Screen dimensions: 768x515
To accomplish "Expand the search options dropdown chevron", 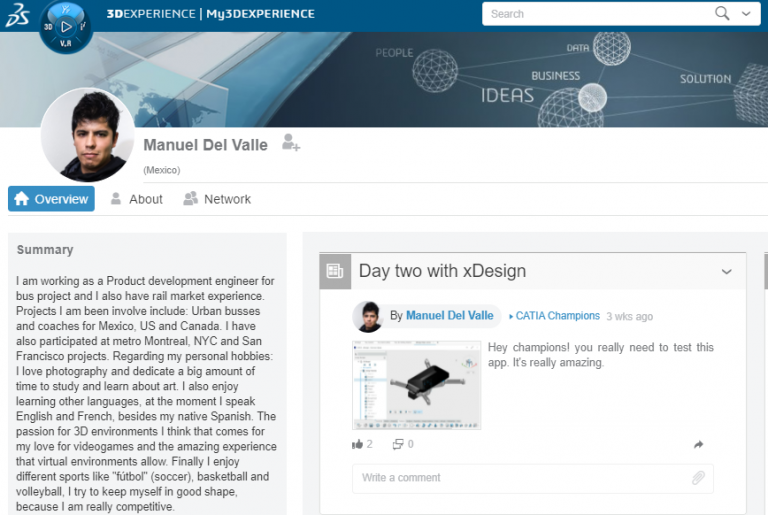I will click(746, 14).
